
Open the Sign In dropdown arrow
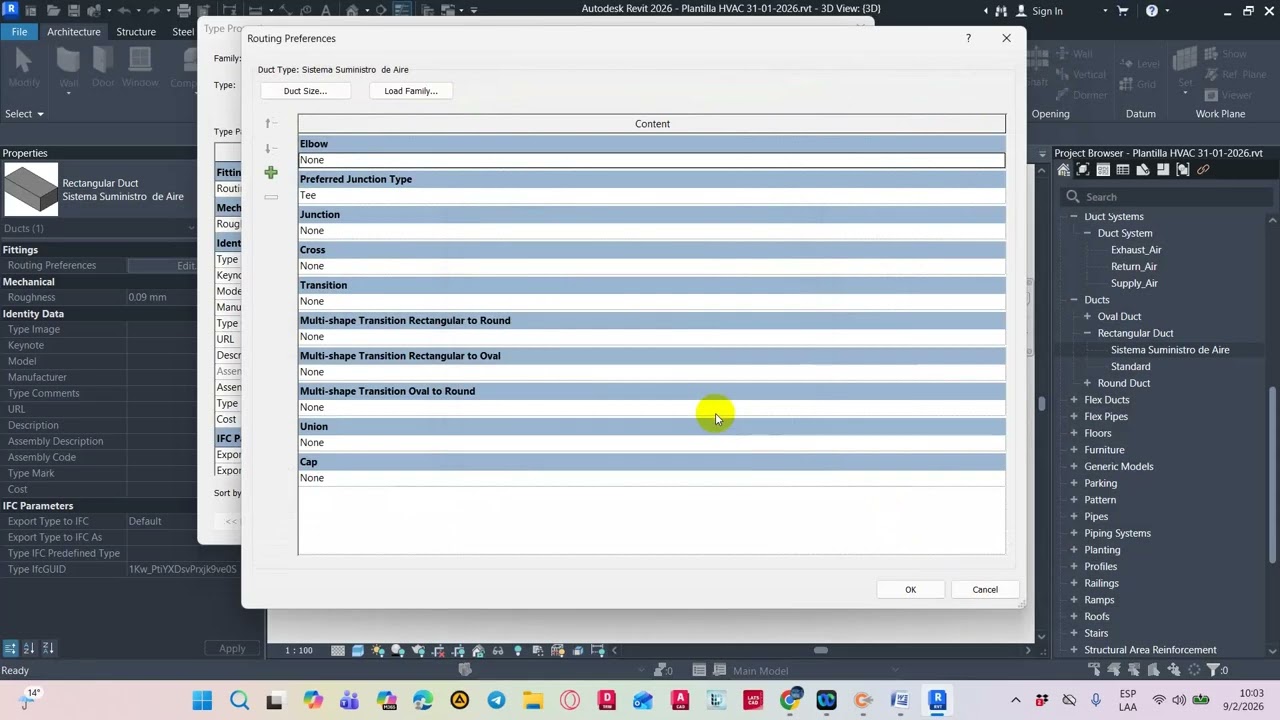pos(1105,11)
